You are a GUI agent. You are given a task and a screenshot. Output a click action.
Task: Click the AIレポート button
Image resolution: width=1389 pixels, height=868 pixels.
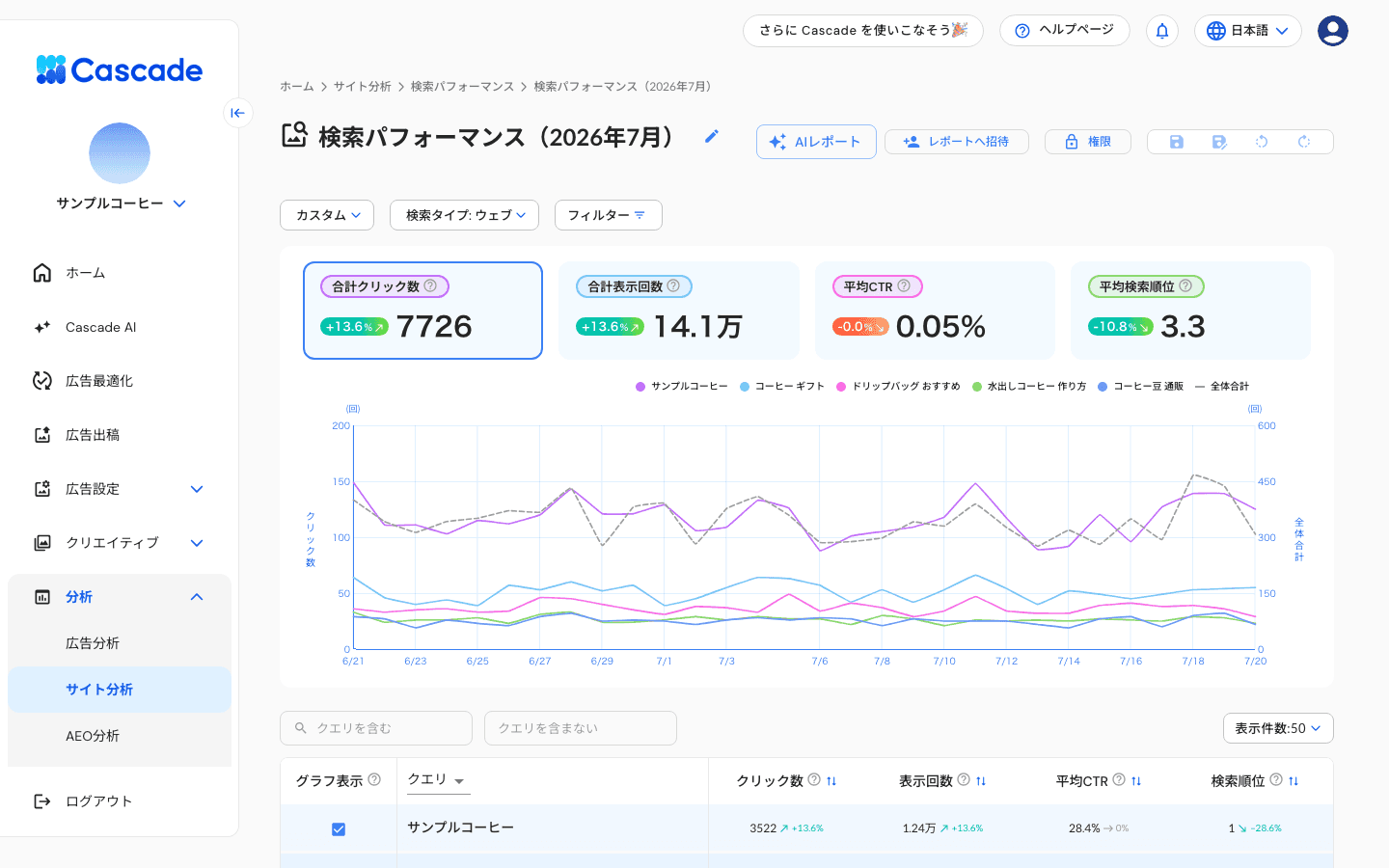pos(816,142)
